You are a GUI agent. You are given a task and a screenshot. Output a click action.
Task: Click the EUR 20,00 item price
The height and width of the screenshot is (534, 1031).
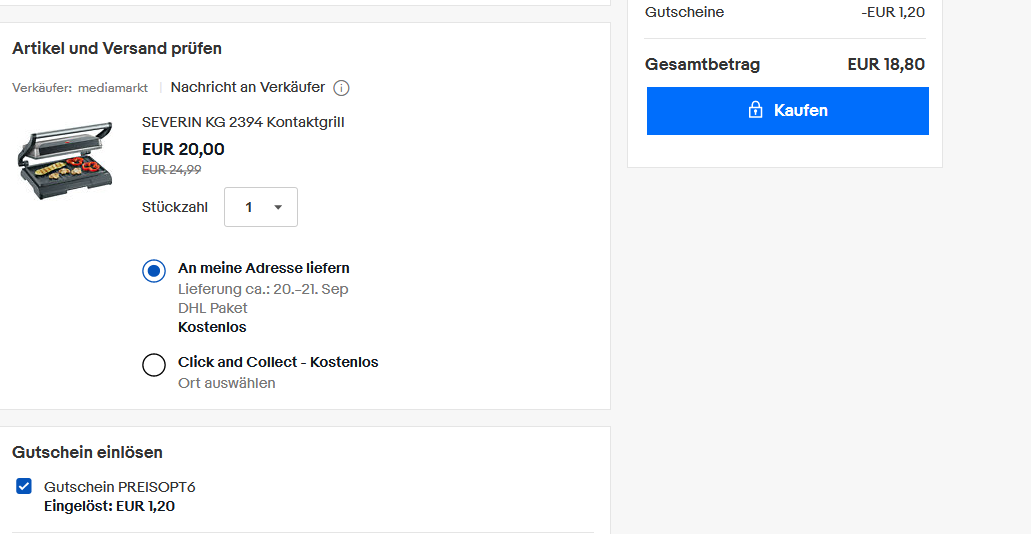183,149
